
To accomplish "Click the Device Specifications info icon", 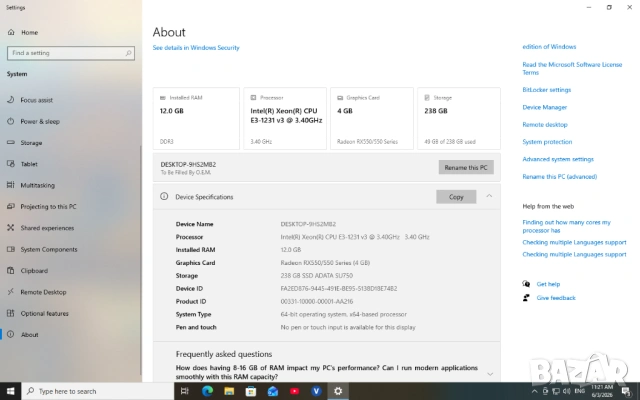I will coord(164,196).
